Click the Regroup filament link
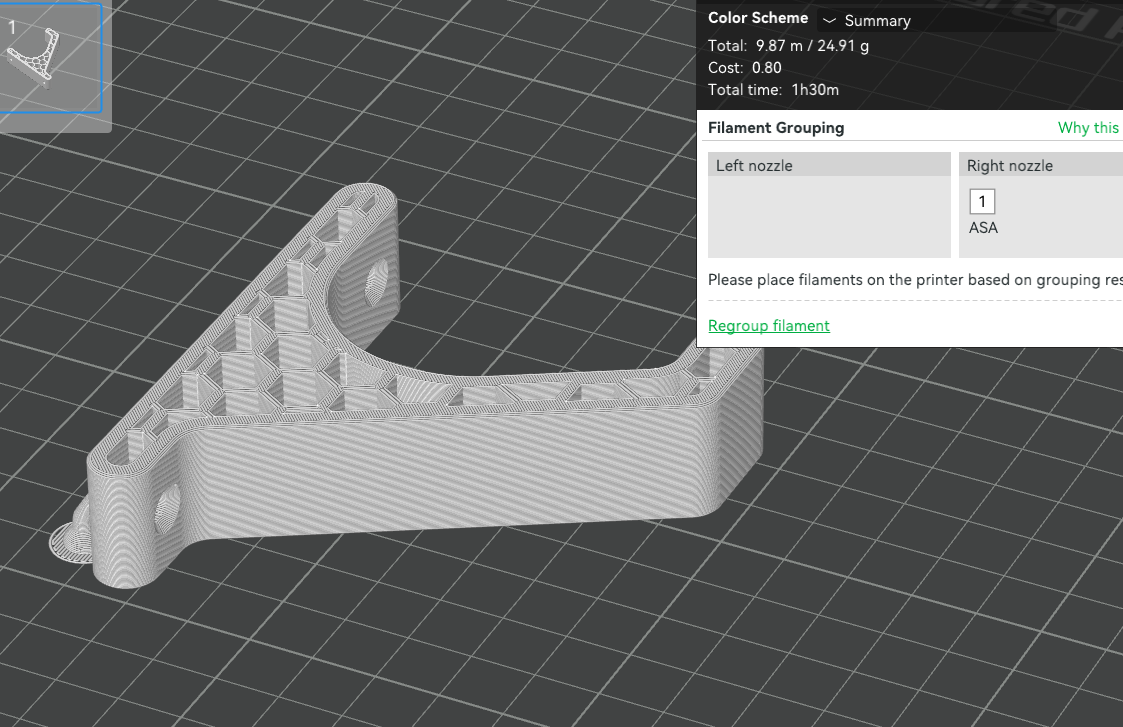1123x727 pixels. 768,326
